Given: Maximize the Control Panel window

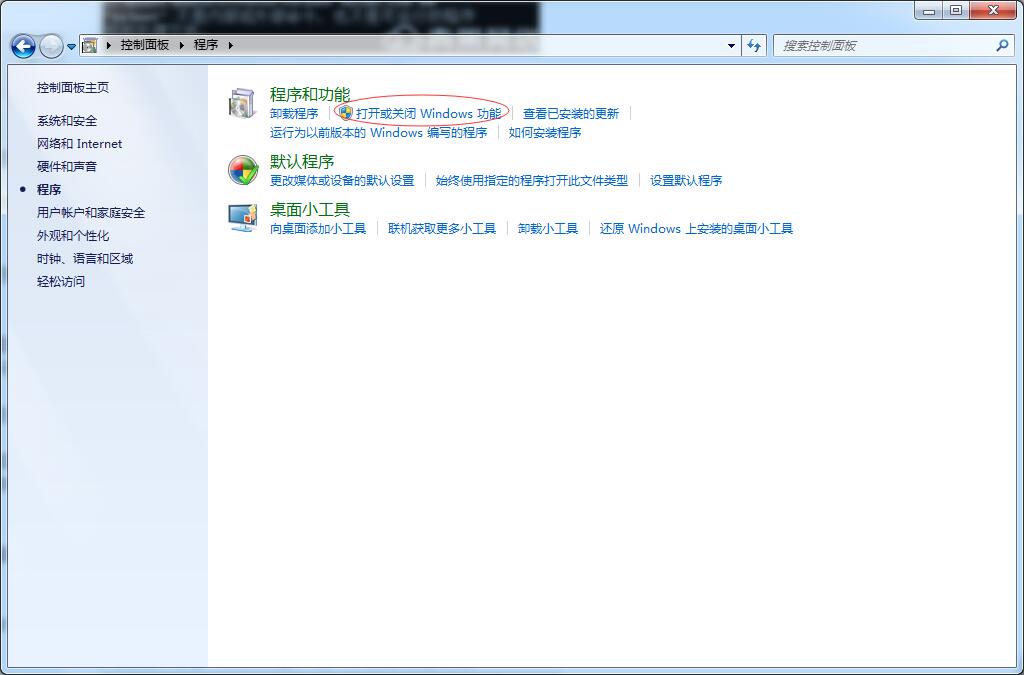Looking at the screenshot, I should coord(956,10).
